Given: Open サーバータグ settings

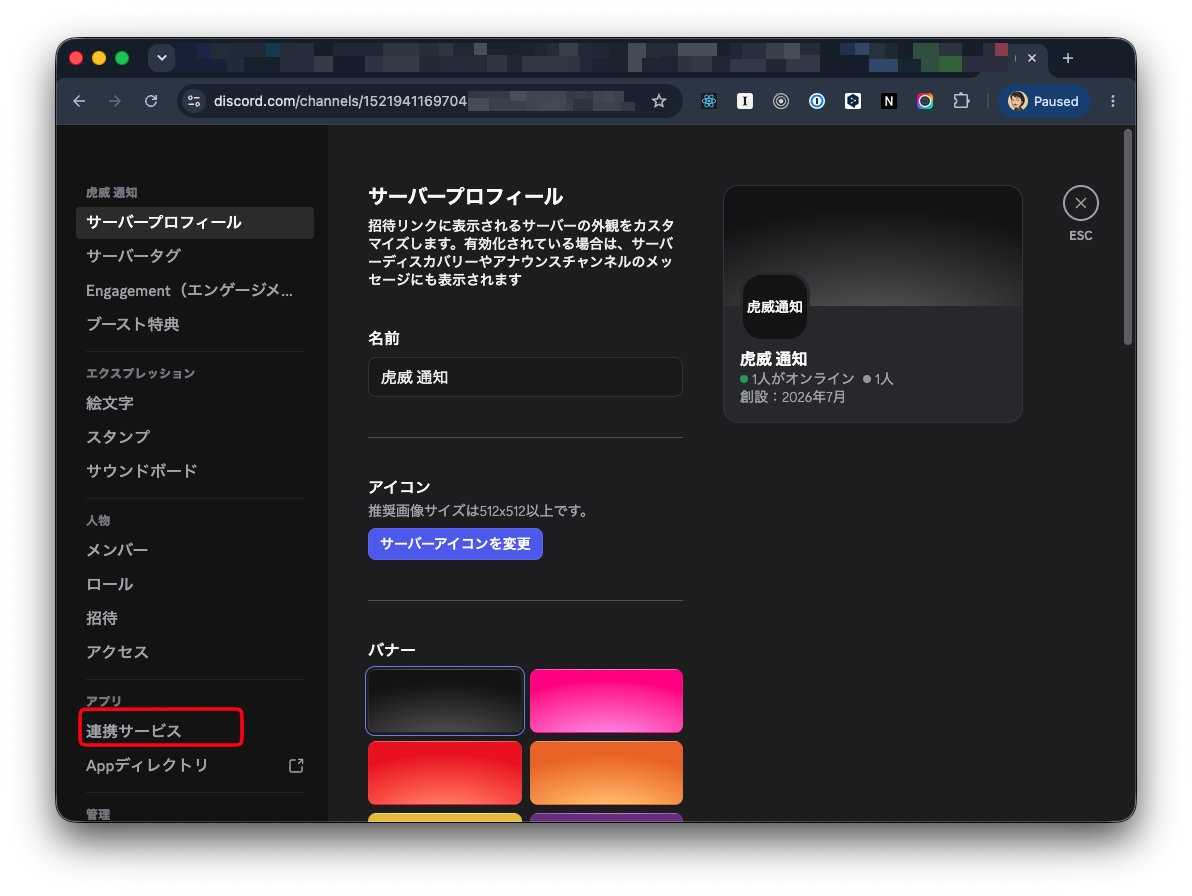Looking at the screenshot, I should [195, 256].
